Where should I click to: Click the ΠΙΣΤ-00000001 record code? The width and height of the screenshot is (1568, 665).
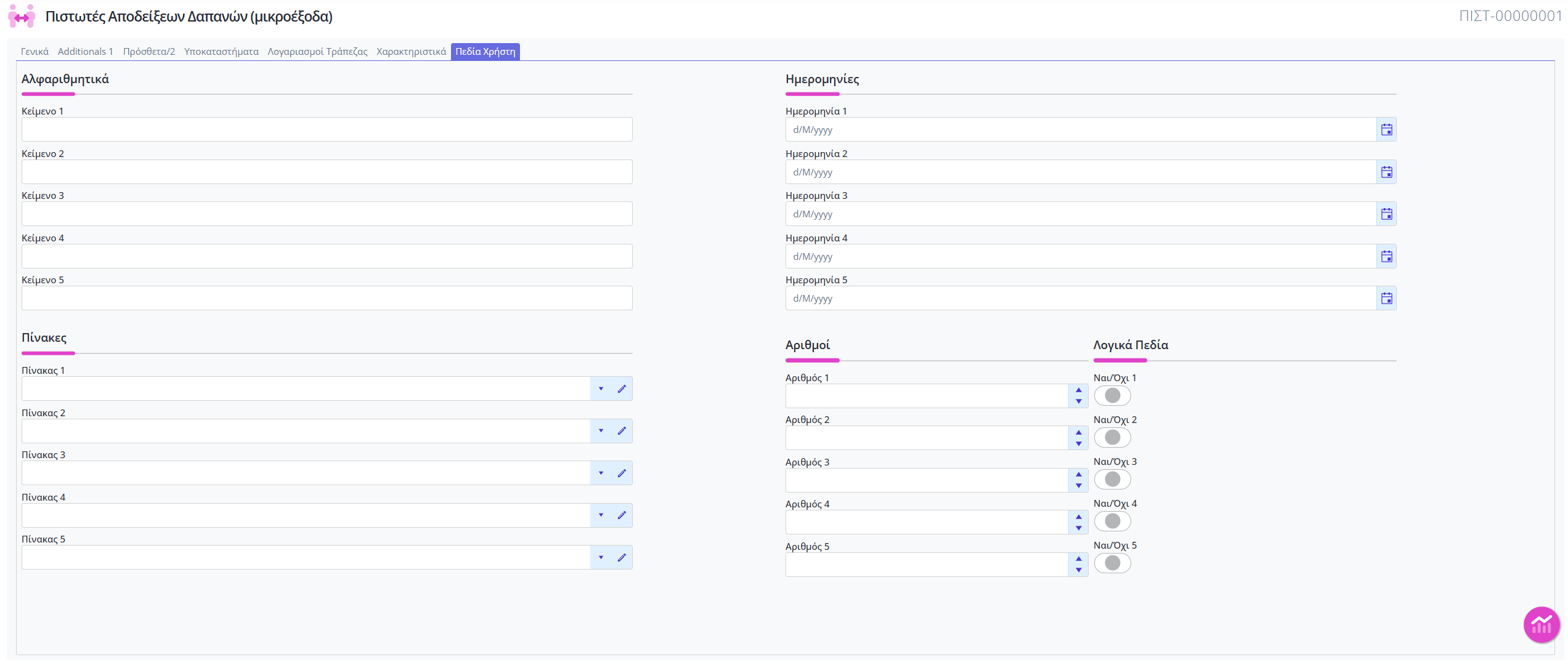point(1510,16)
